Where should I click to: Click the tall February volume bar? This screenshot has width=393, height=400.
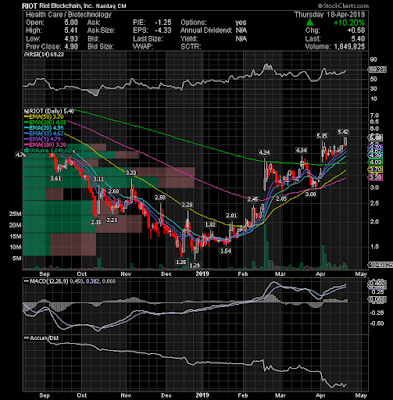(266, 247)
